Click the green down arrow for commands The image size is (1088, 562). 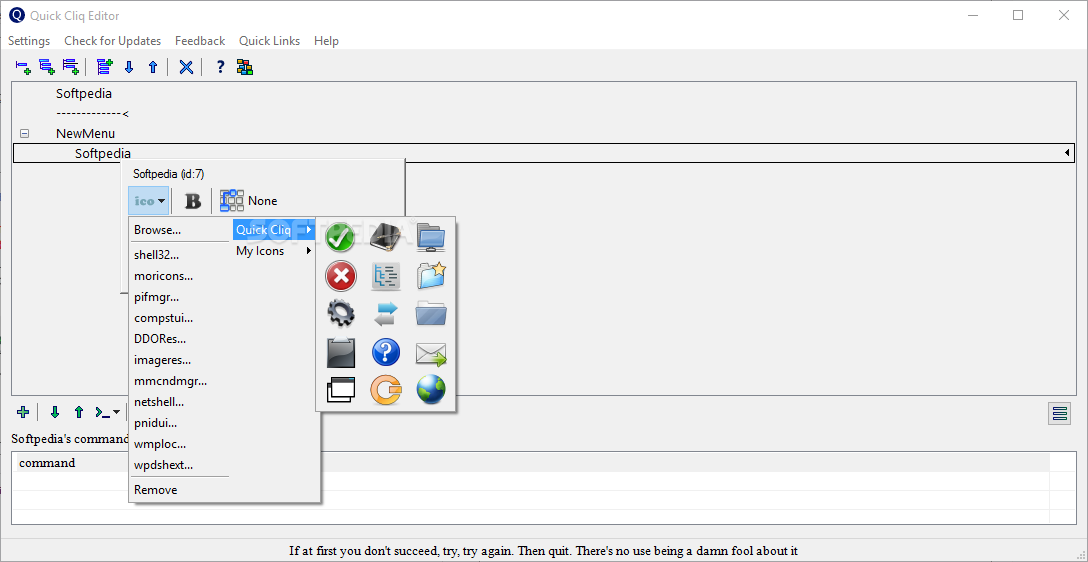click(x=55, y=412)
